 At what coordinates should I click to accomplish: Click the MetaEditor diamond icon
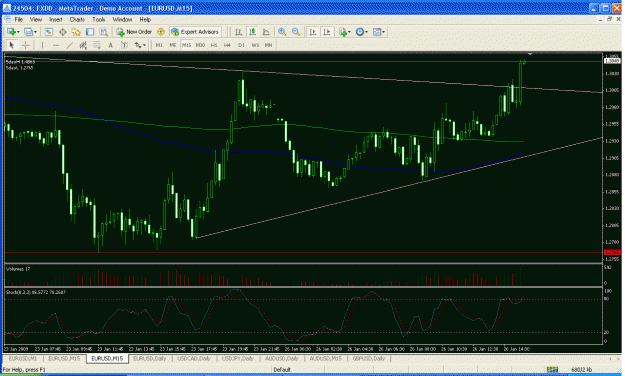161,32
